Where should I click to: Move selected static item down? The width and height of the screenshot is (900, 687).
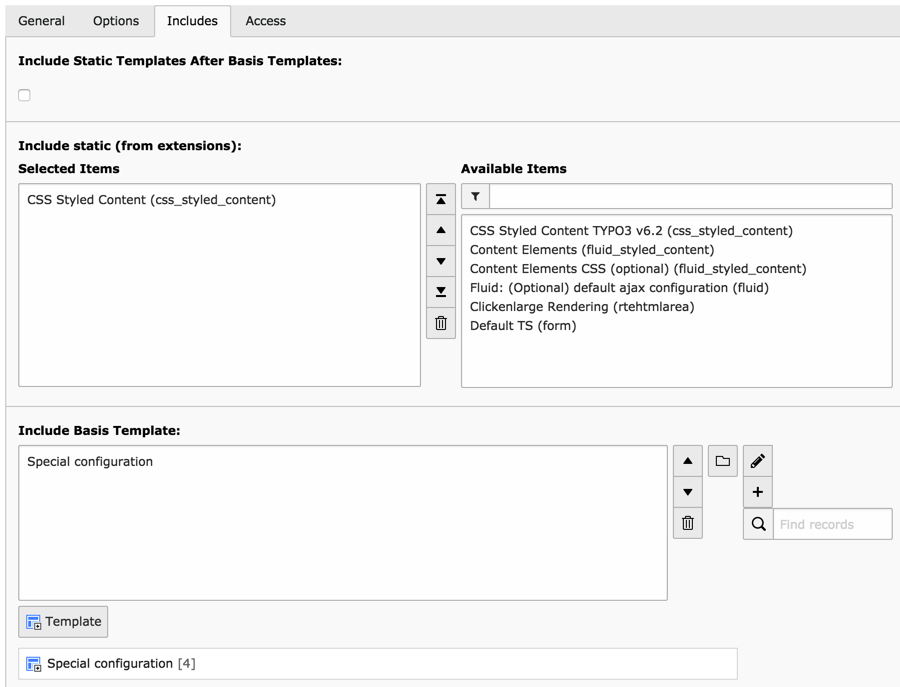[x=441, y=261]
